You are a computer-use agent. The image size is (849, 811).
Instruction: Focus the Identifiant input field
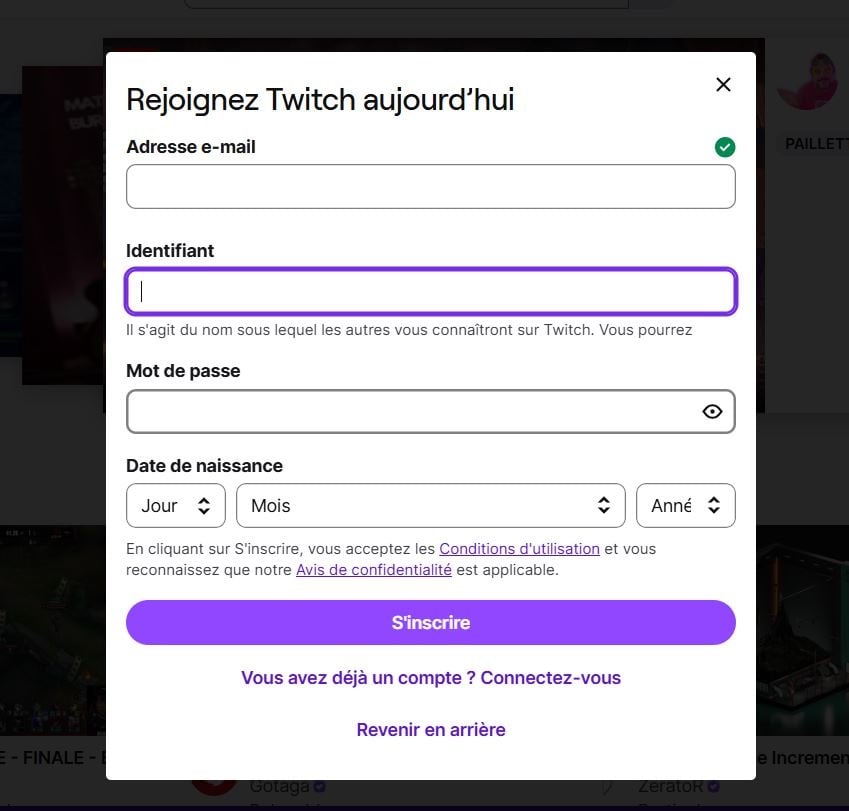(430, 291)
